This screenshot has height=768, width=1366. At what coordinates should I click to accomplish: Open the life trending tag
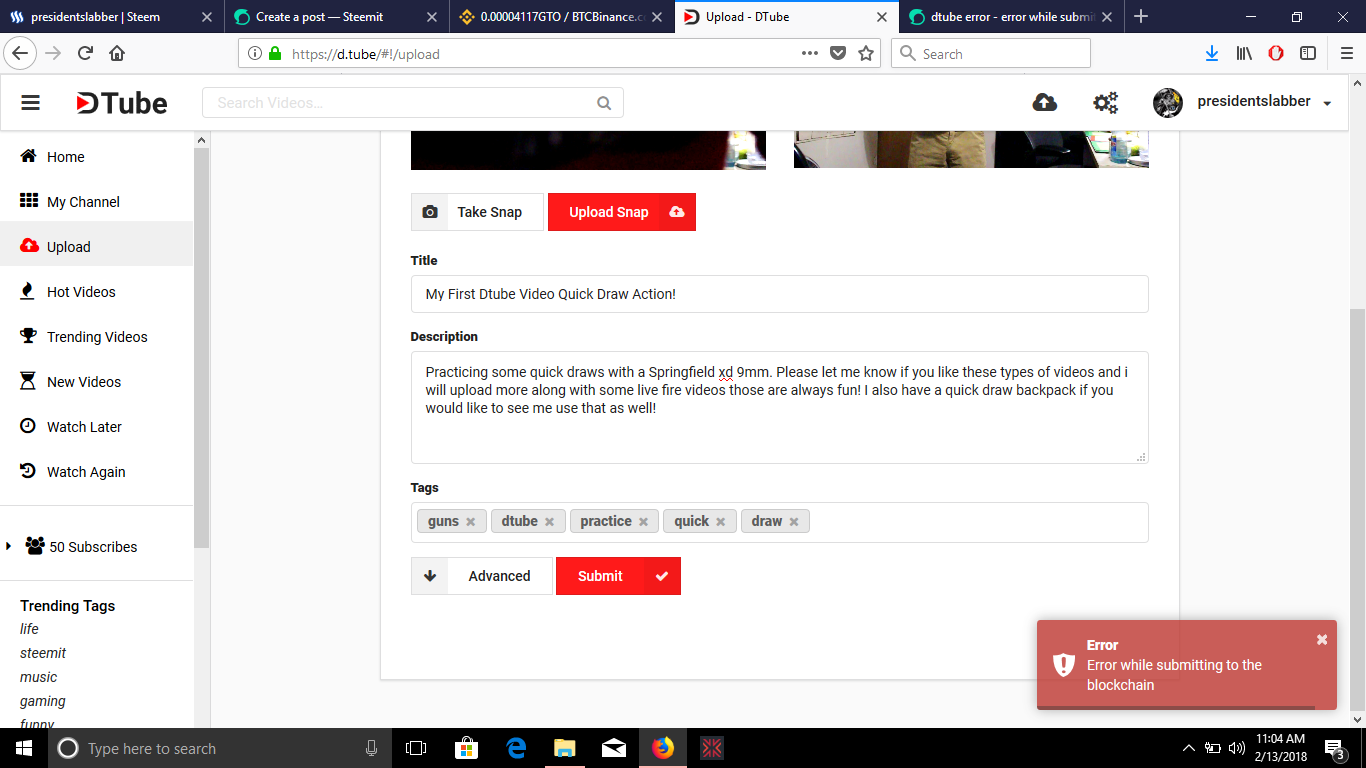tap(29, 629)
